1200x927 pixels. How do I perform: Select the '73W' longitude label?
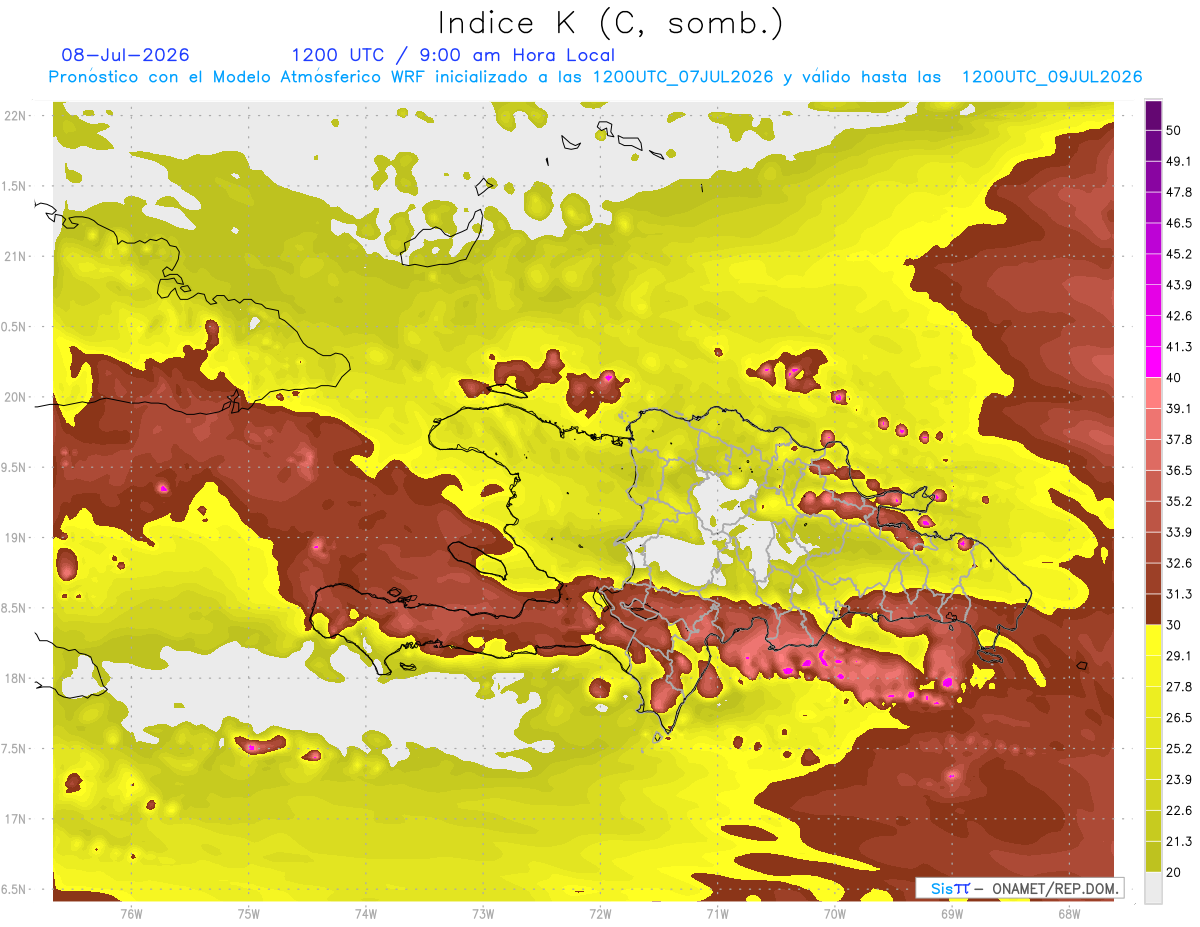tap(483, 913)
